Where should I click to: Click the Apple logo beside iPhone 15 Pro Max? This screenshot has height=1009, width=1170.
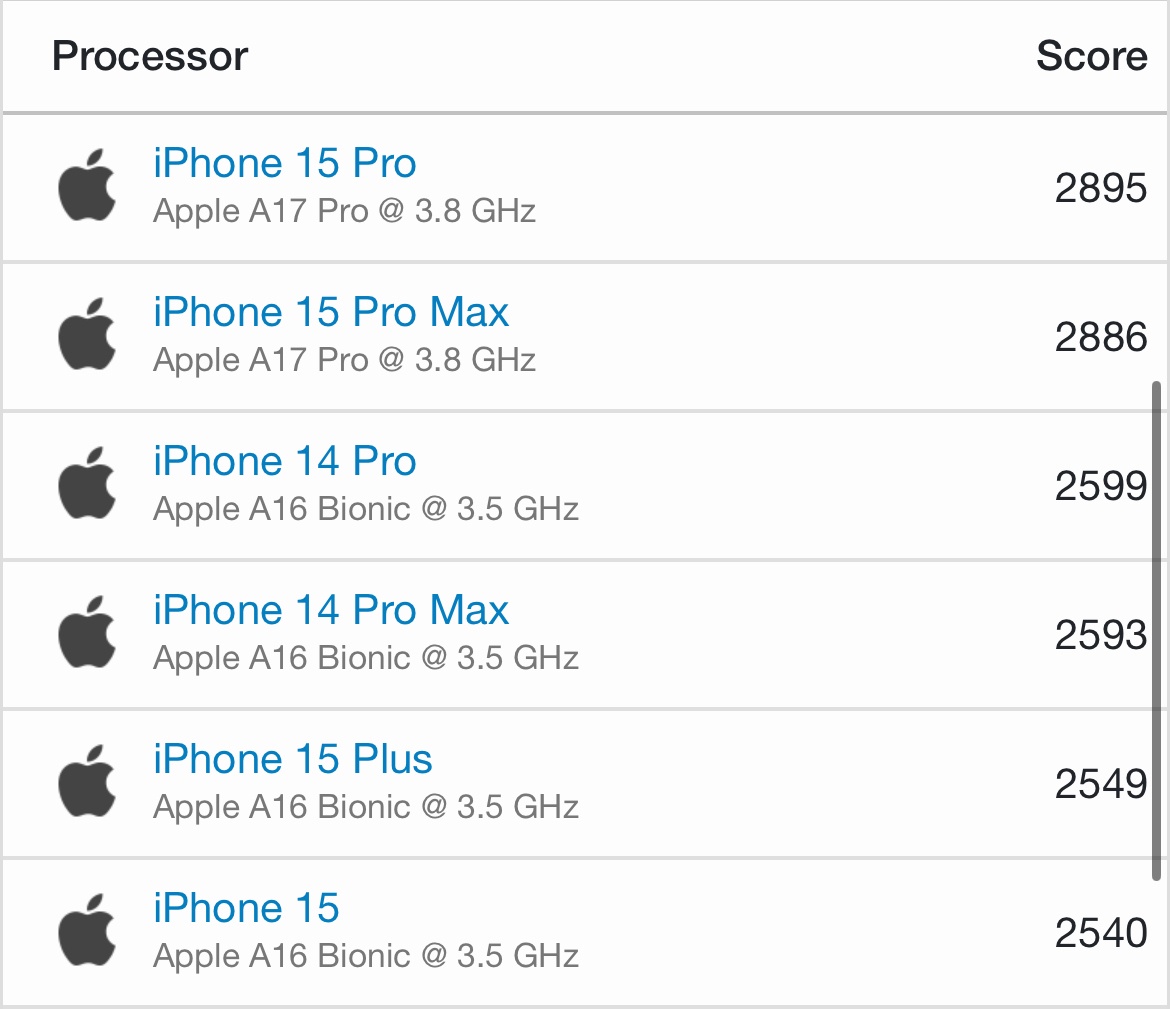point(87,335)
